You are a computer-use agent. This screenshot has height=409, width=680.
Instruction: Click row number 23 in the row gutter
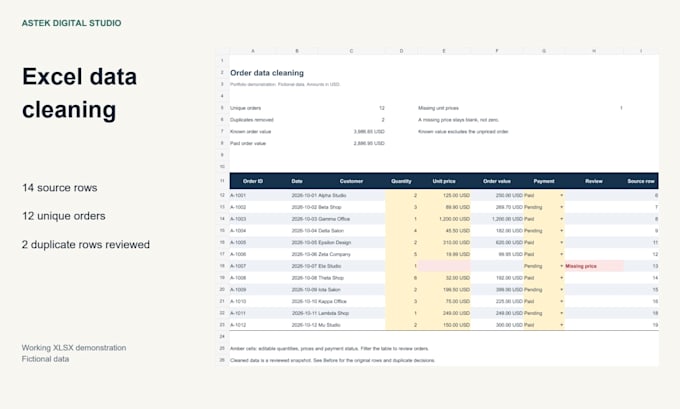[222, 324]
